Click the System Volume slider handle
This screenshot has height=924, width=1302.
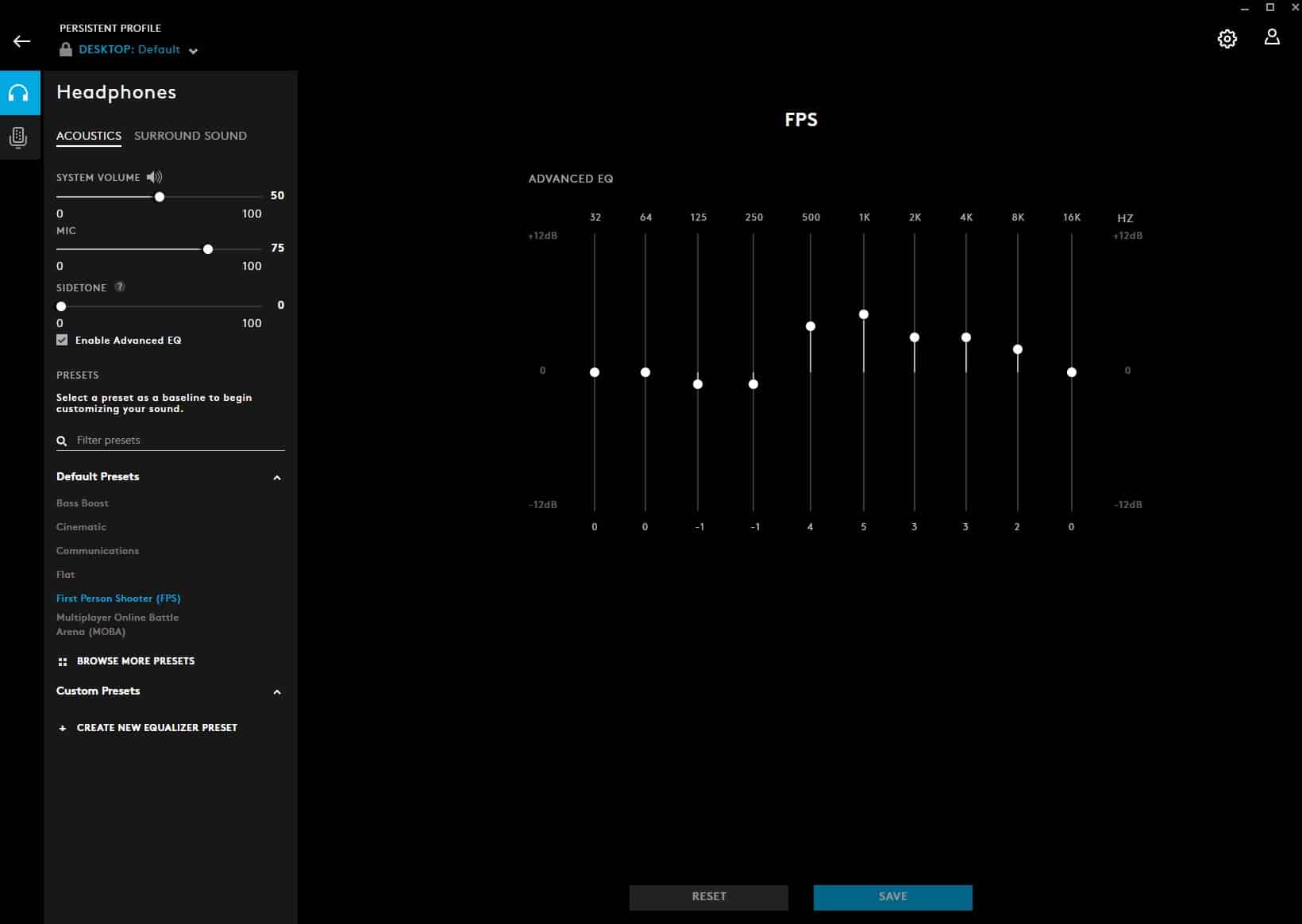coord(160,197)
